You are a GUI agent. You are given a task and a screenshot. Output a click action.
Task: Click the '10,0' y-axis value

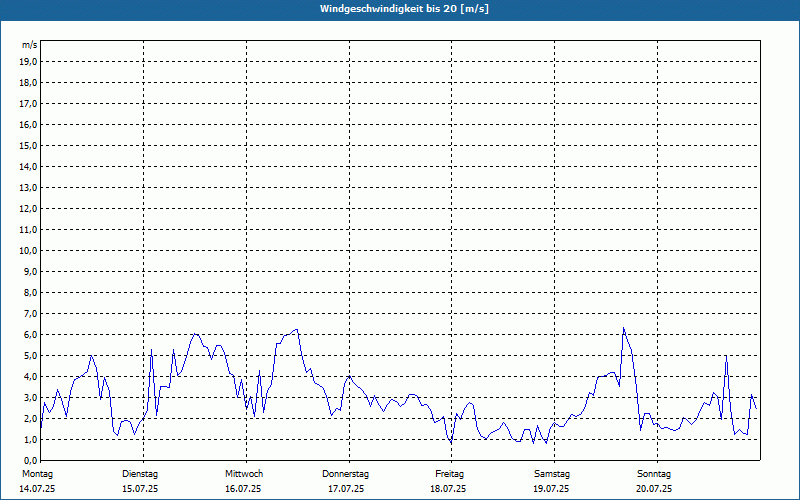pos(29,251)
